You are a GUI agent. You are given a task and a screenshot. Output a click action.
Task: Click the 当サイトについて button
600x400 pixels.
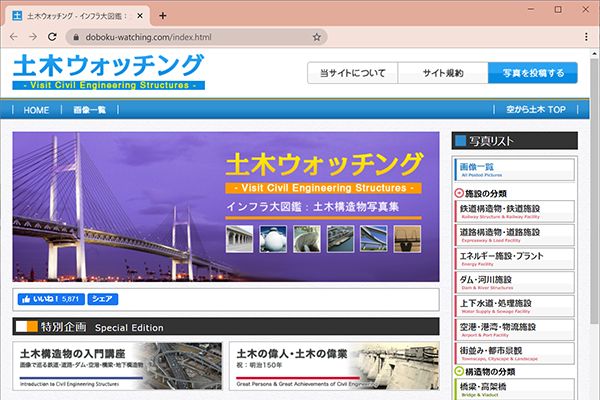[x=353, y=73]
